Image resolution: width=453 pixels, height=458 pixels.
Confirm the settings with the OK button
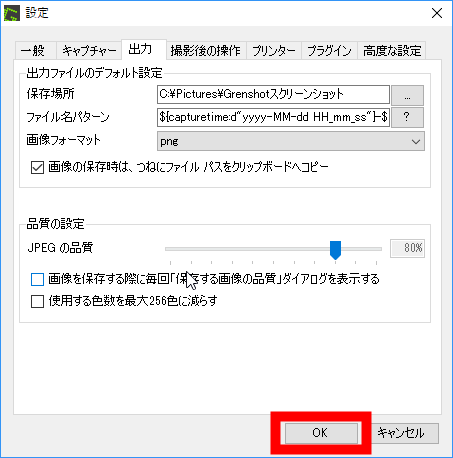pos(321,433)
